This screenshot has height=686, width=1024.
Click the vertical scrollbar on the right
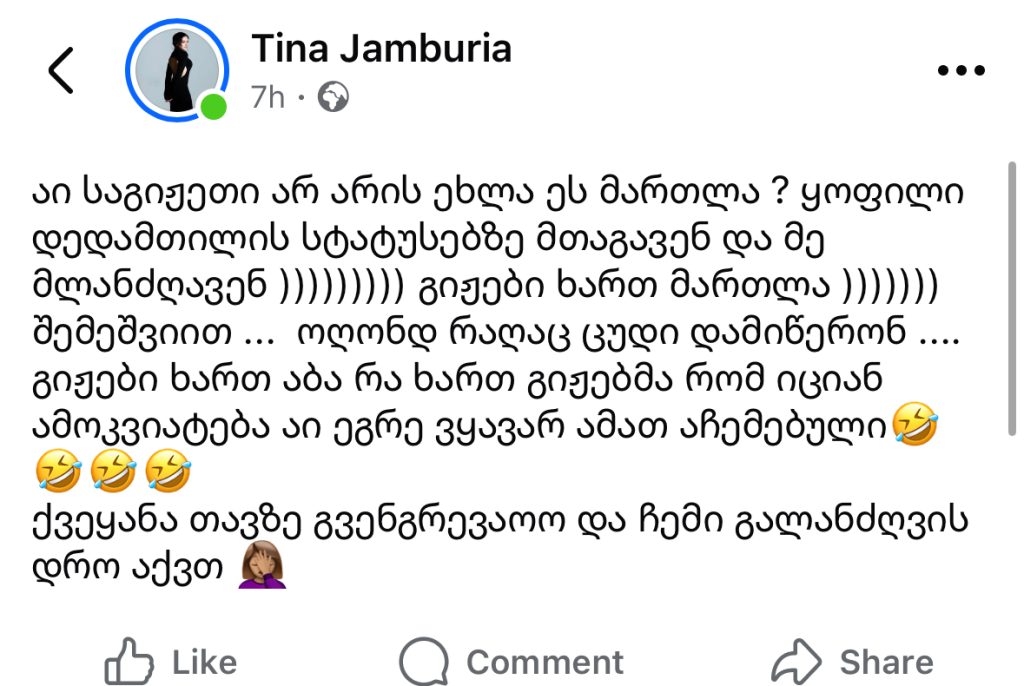point(1013,298)
